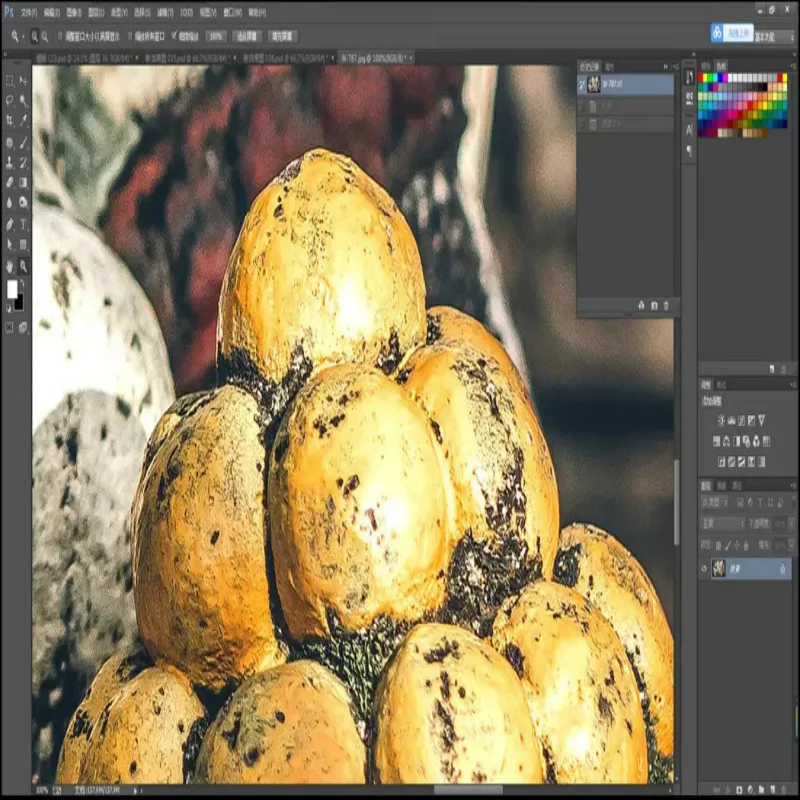Select the Eraser tool
Viewport: 800px width, 800px height.
click(x=10, y=183)
